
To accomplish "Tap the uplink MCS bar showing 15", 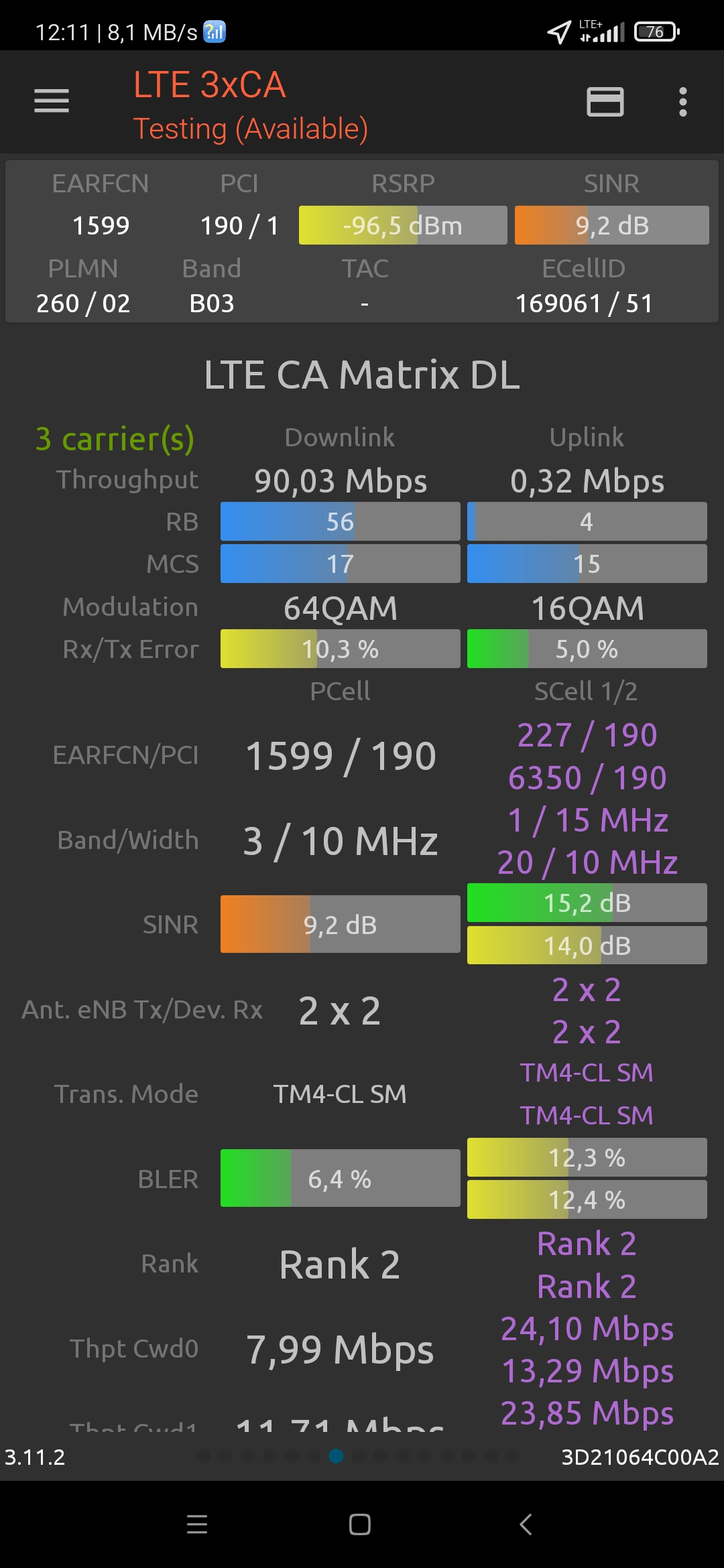I will (587, 564).
